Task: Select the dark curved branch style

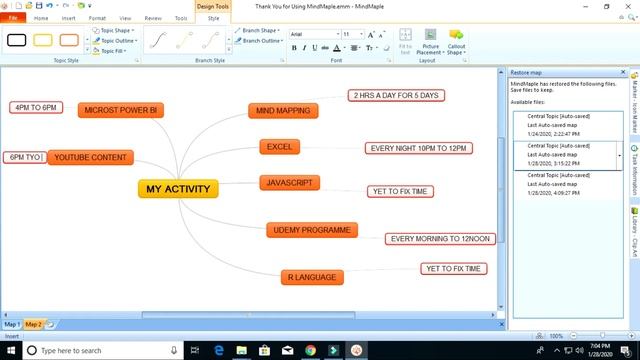Action: click(158, 40)
